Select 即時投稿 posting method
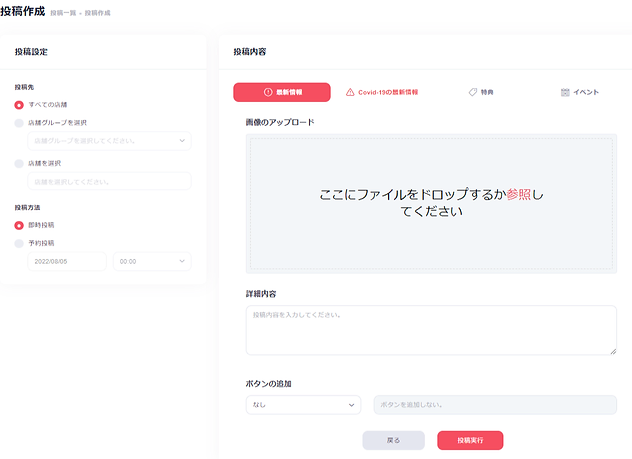The image size is (632, 459). (19, 225)
